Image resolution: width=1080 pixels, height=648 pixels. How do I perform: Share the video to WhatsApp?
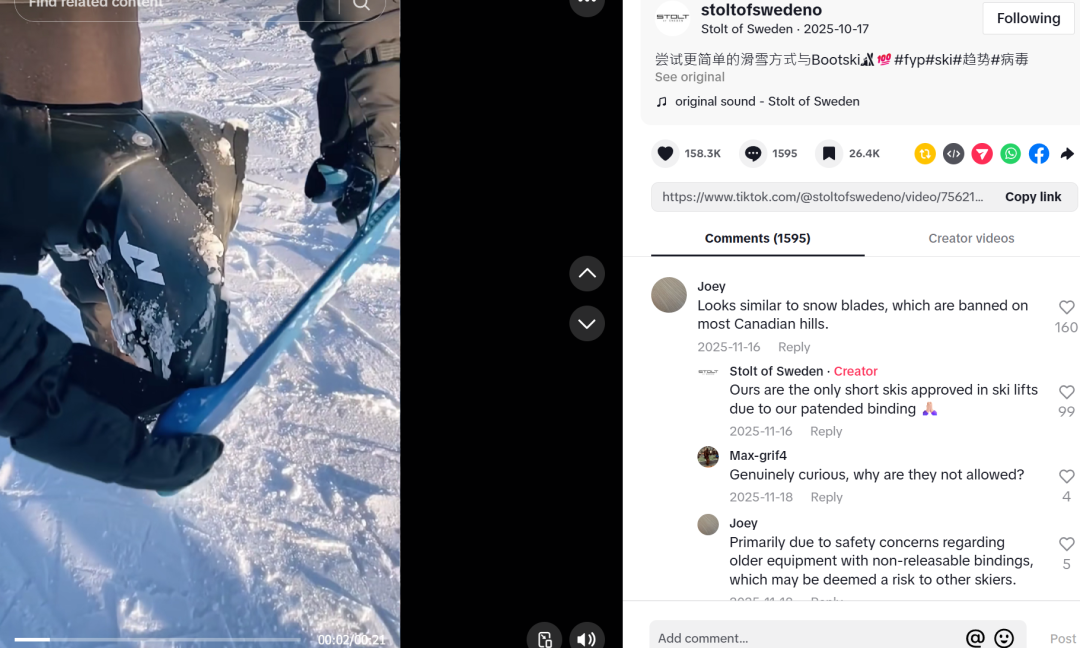pyautogui.click(x=1010, y=153)
